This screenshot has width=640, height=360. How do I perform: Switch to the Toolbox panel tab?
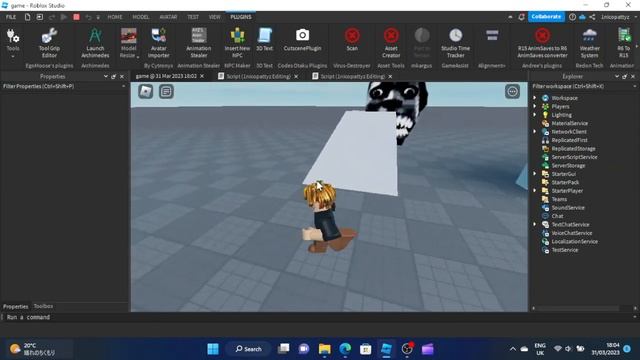tap(43, 306)
